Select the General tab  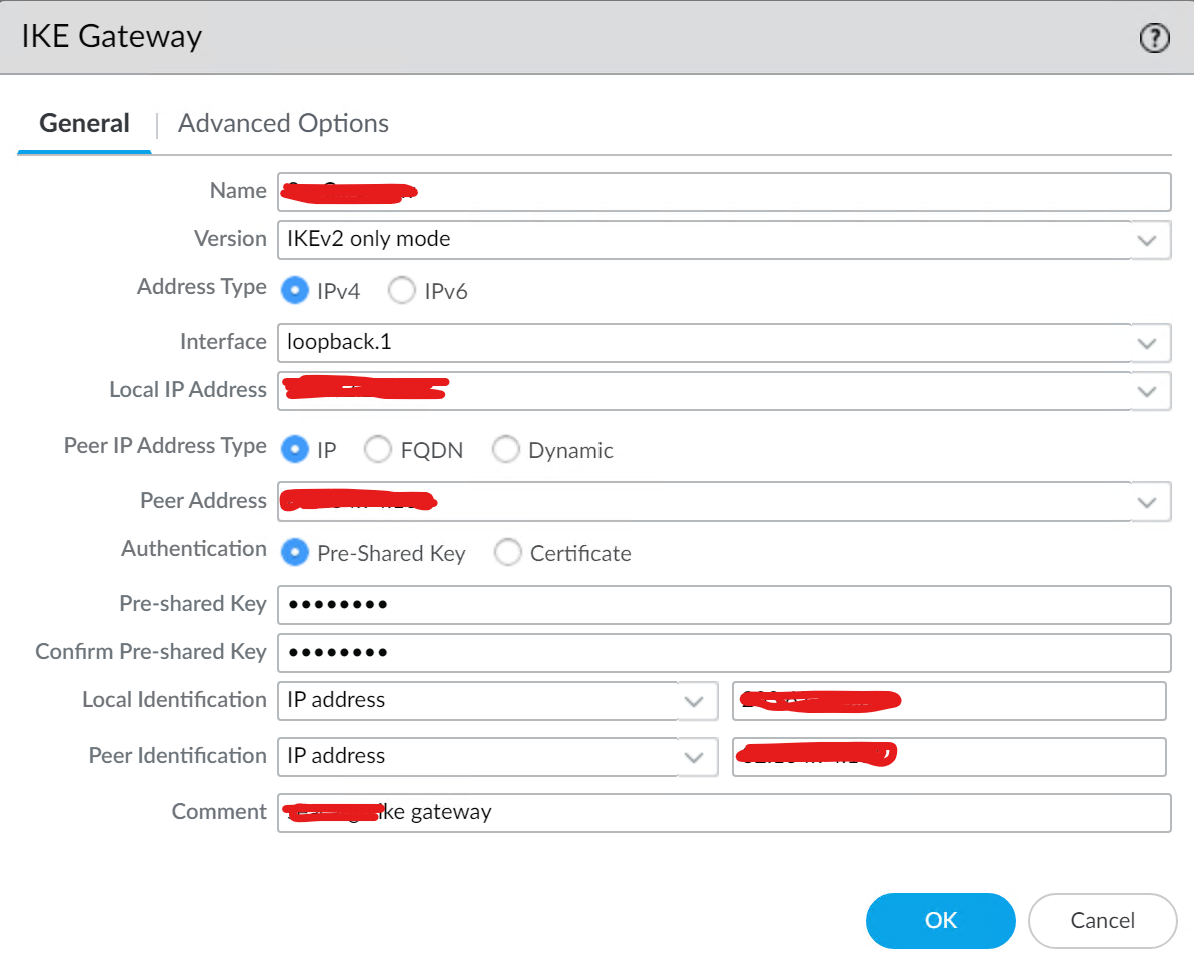84,123
